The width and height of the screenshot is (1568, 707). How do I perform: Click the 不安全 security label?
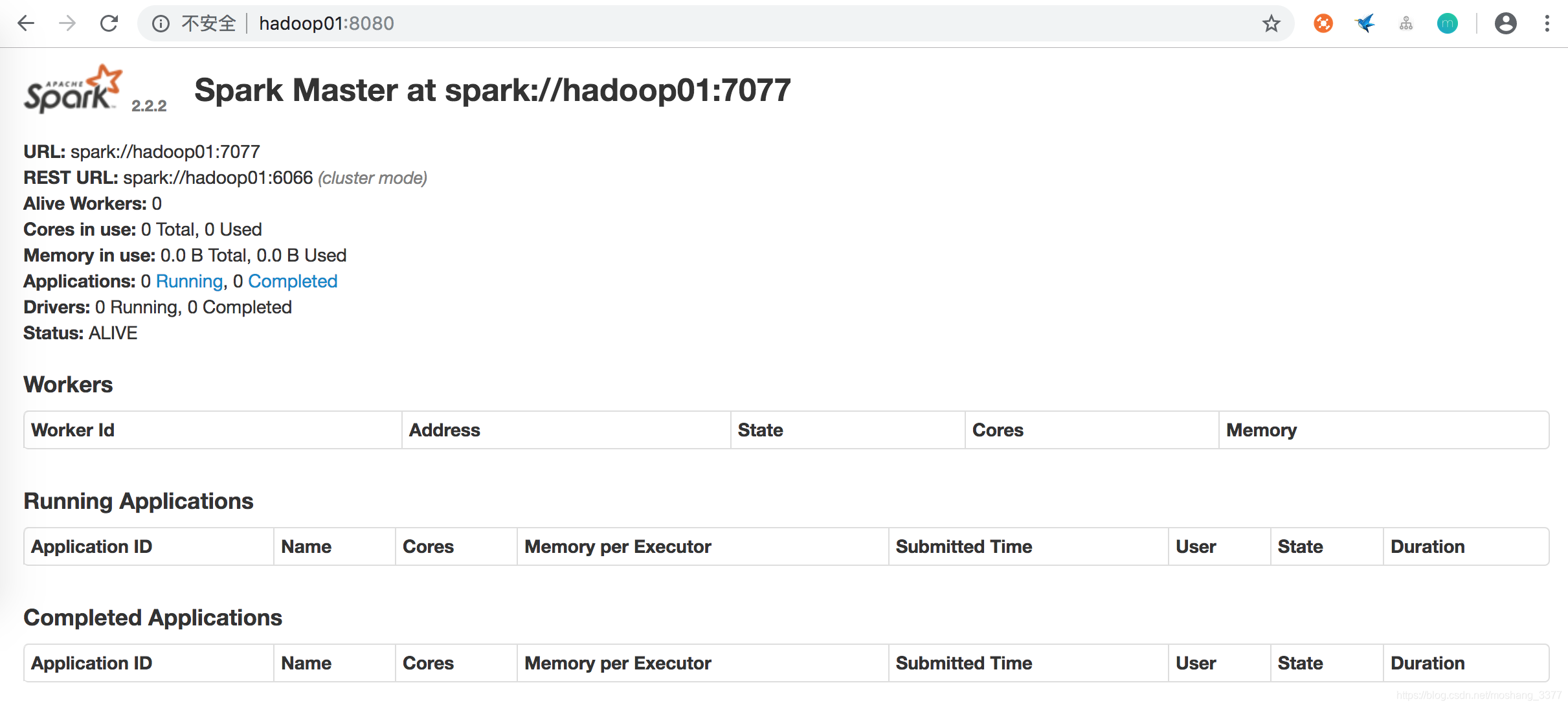click(208, 24)
